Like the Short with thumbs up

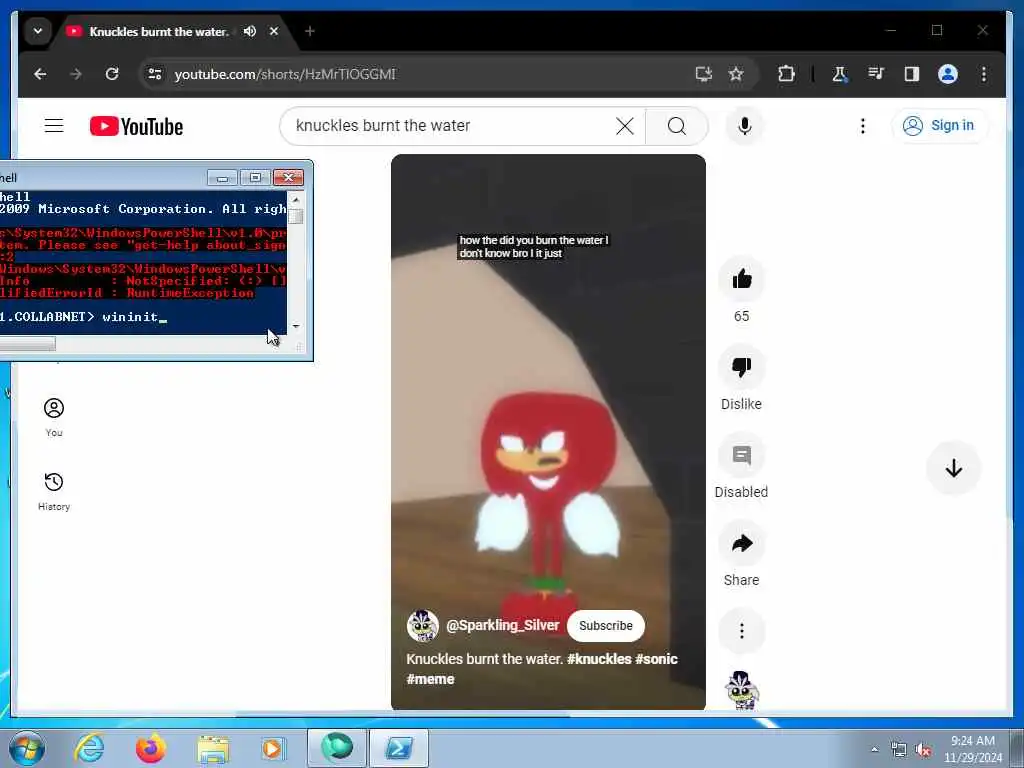point(741,280)
